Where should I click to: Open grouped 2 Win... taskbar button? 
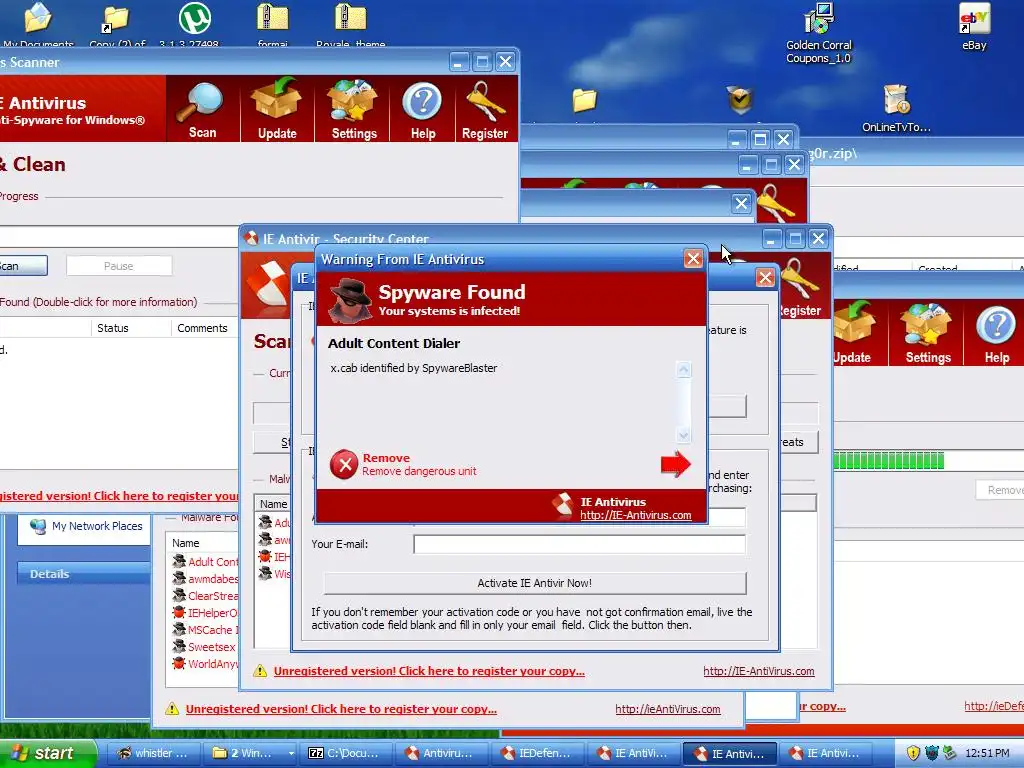(251, 753)
